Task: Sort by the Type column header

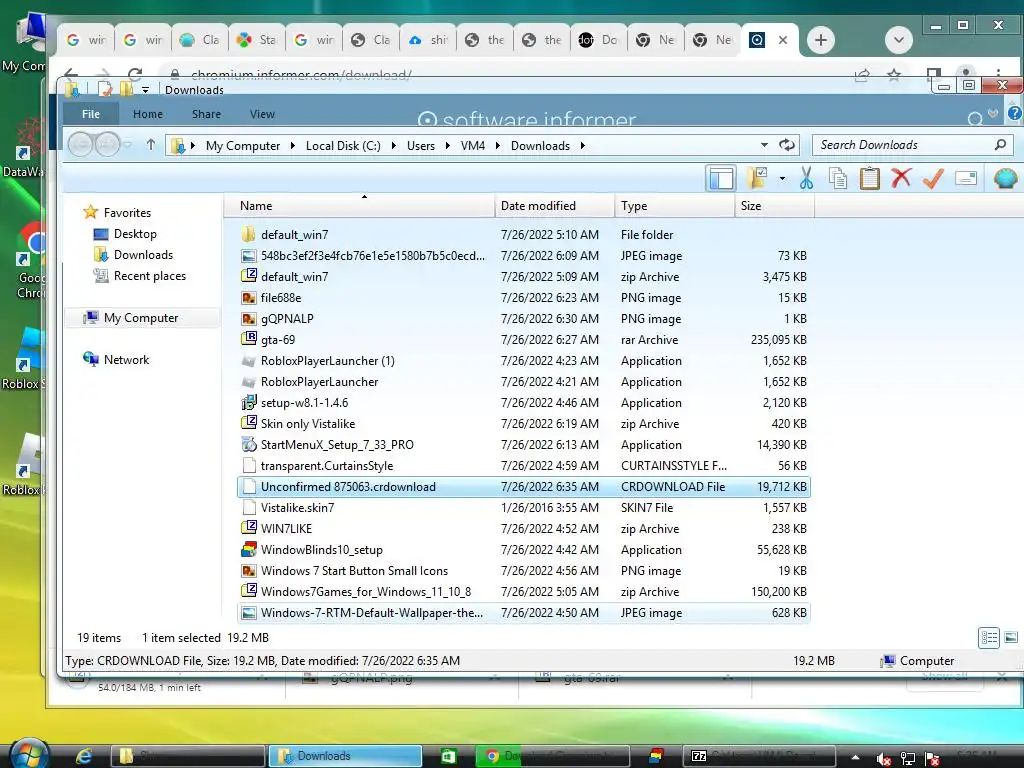Action: tap(675, 206)
